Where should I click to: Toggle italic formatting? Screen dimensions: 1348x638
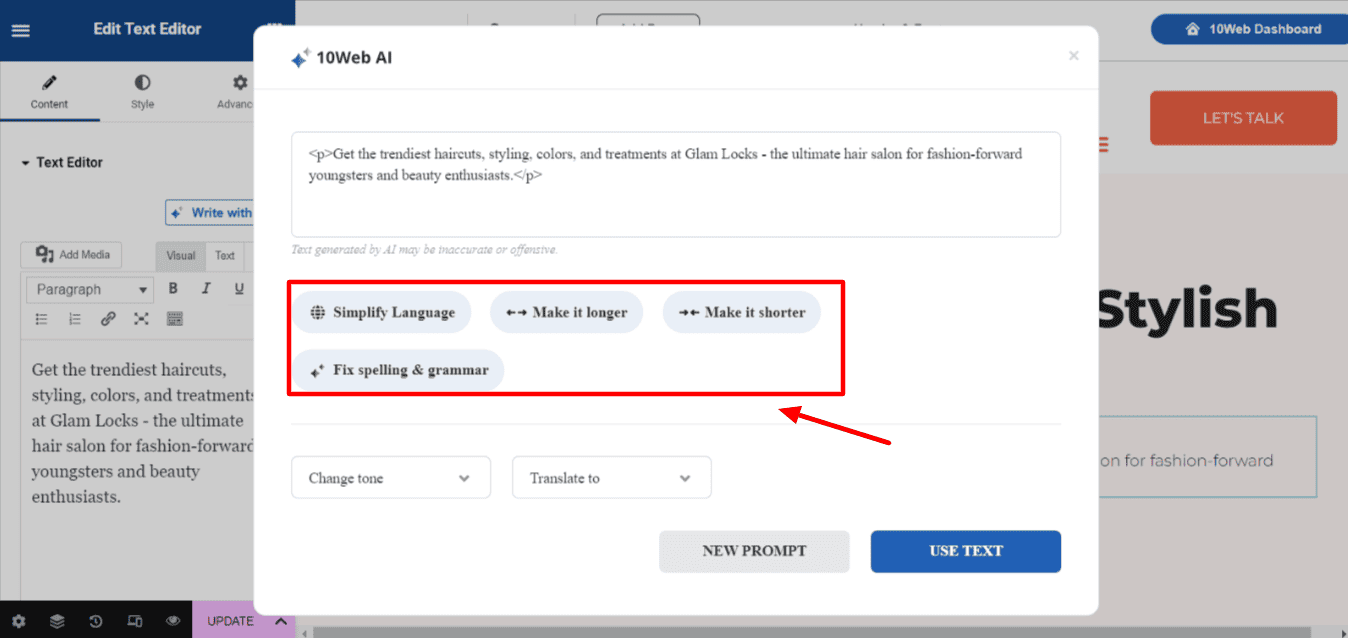tap(206, 289)
